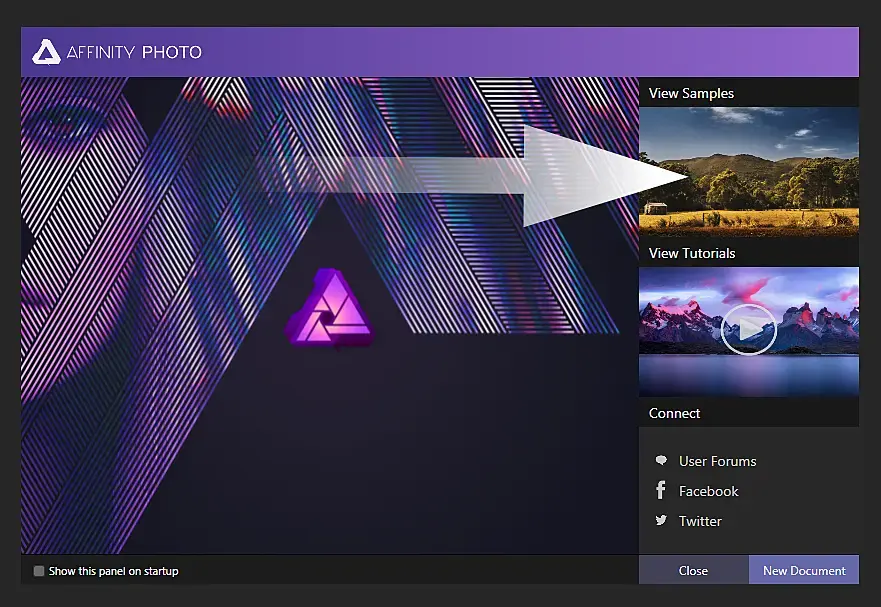
Task: Play the View Tutorials video
Action: click(x=748, y=330)
